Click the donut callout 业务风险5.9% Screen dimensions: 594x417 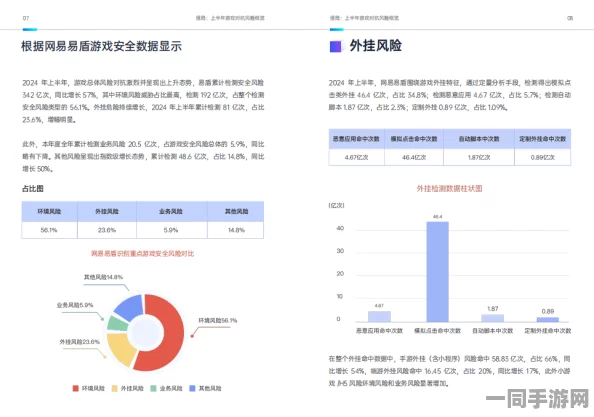tap(75, 305)
